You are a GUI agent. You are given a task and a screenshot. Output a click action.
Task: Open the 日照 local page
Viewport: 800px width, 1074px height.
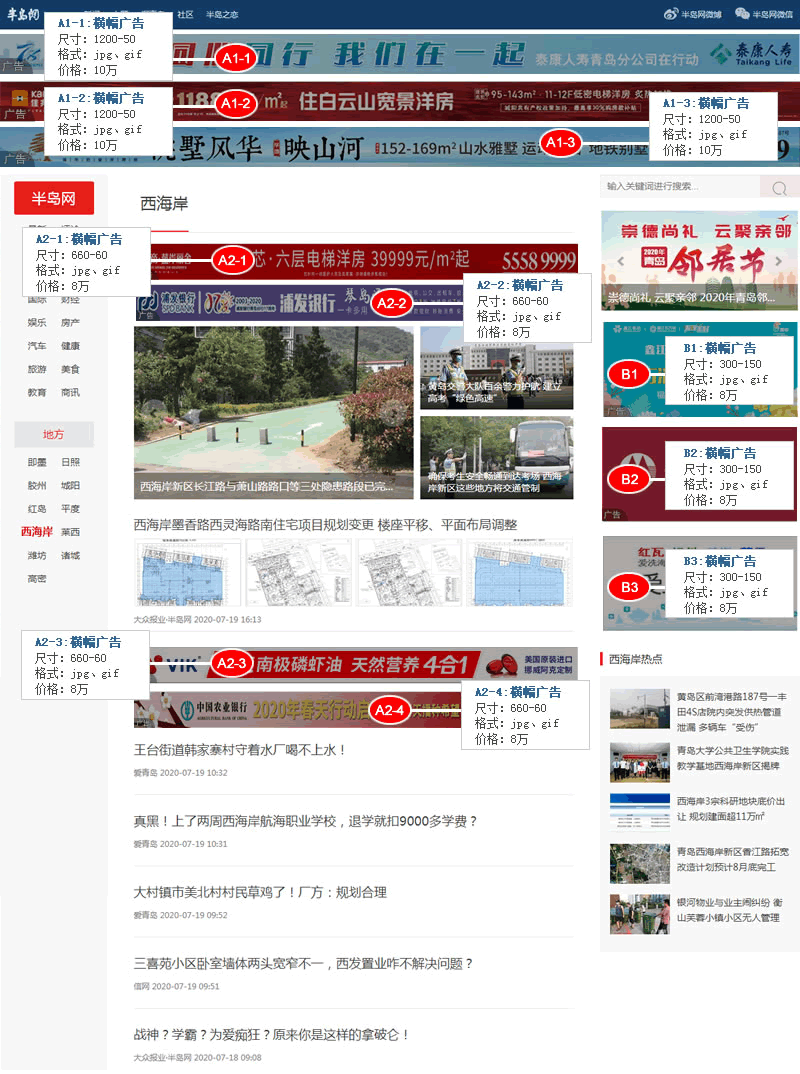(x=70, y=462)
